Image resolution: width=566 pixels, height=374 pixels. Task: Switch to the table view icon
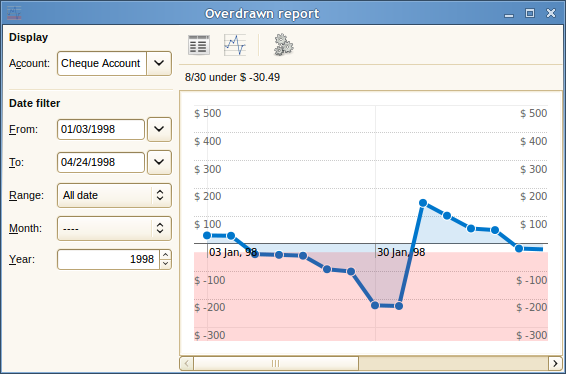click(x=199, y=45)
